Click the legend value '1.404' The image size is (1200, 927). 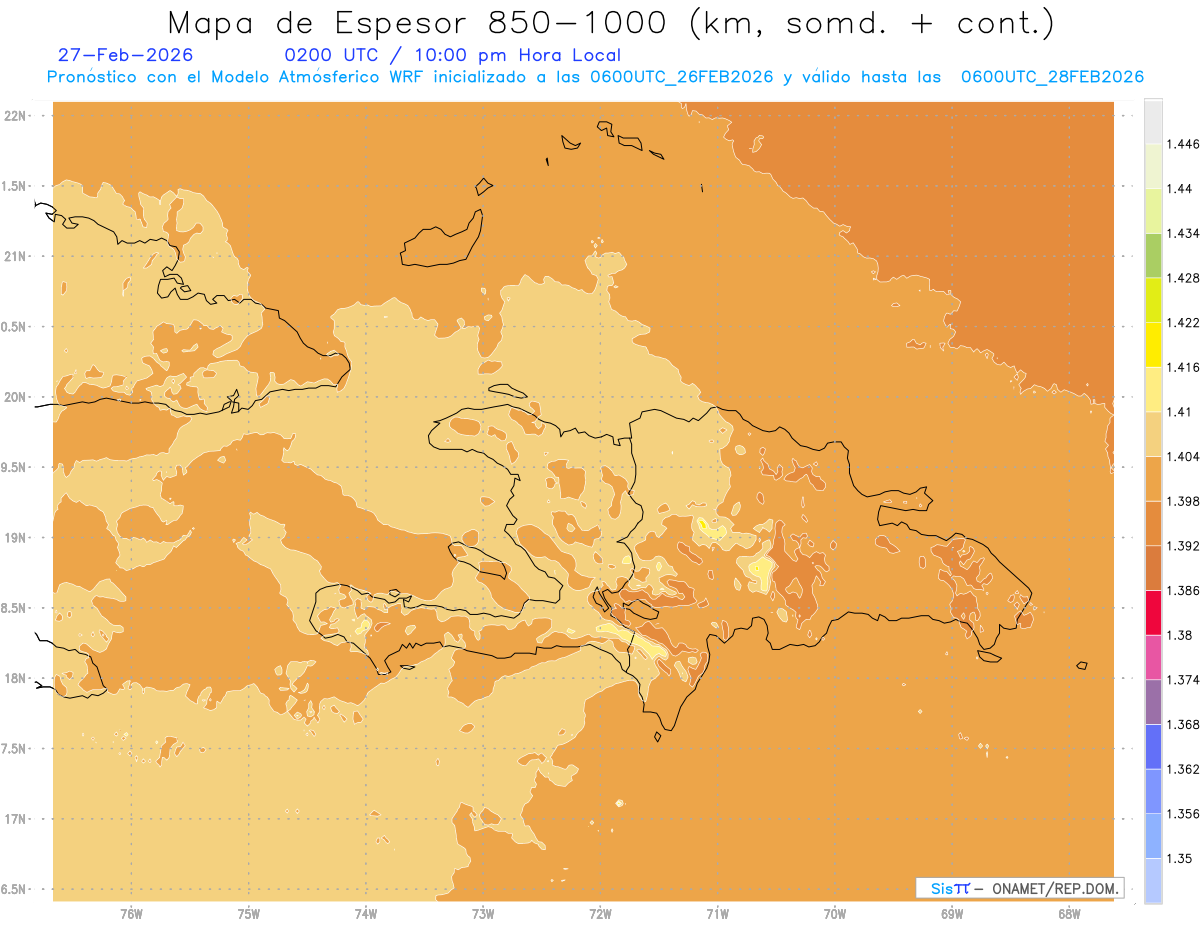(x=1182, y=456)
